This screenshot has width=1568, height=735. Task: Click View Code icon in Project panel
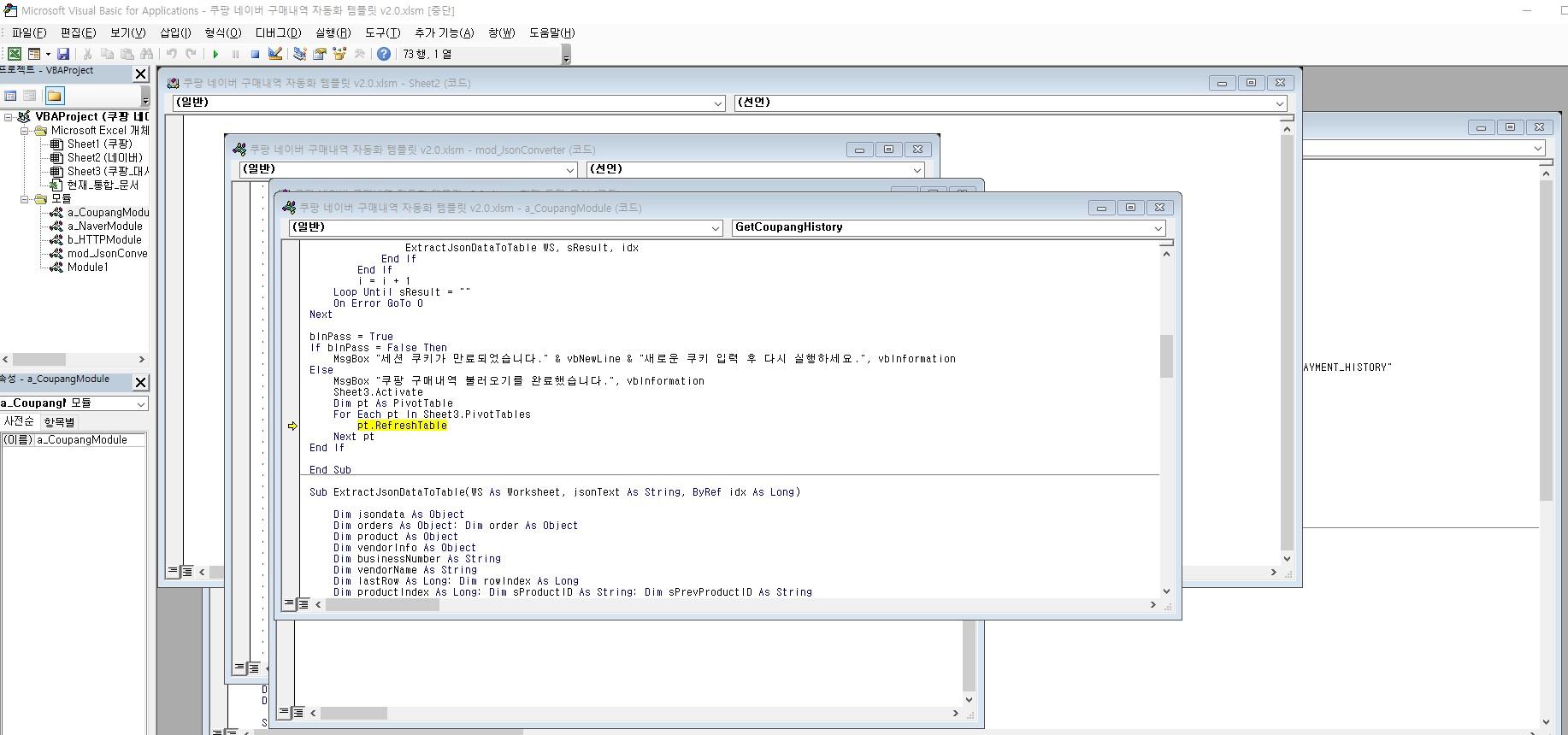(x=10, y=96)
